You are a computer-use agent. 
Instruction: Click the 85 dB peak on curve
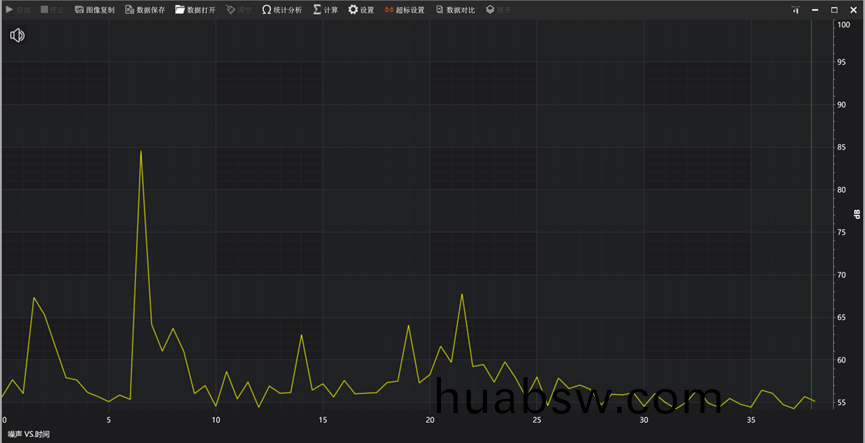tap(141, 152)
